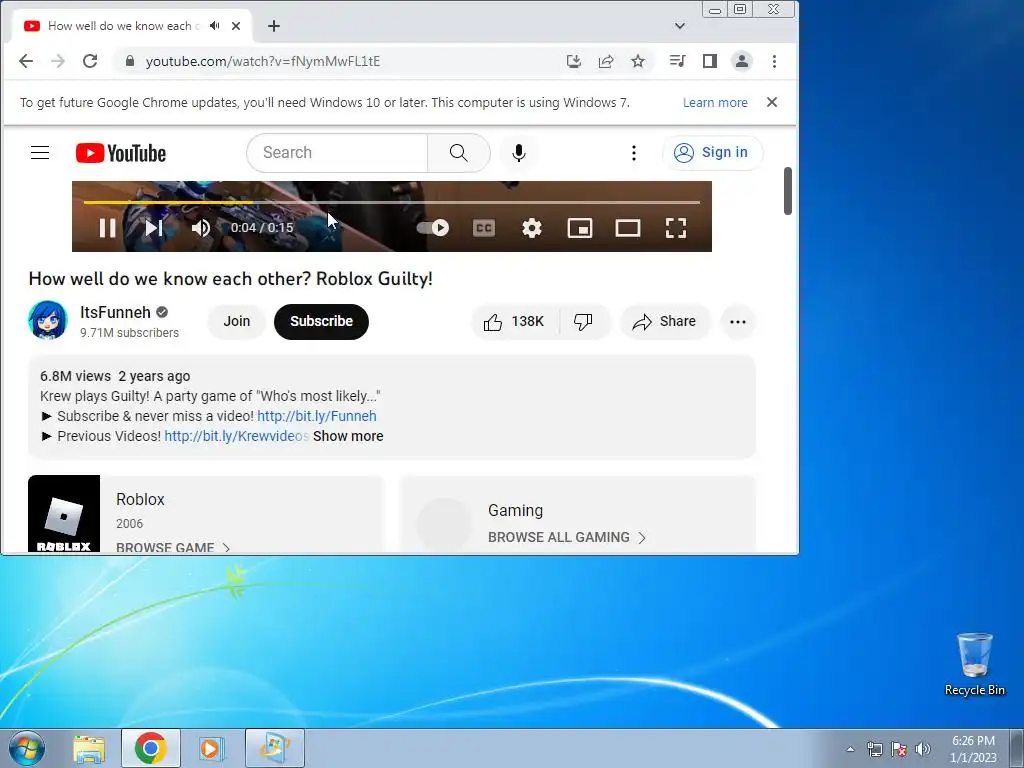Open Windows Media Player from taskbar
The width and height of the screenshot is (1024, 768).
click(211, 748)
